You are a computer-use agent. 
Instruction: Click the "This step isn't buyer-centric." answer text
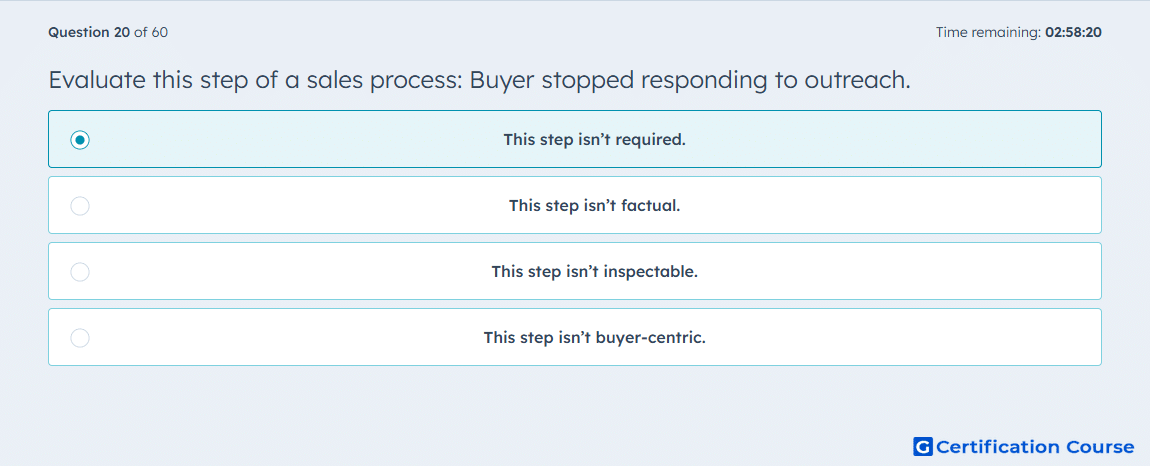coord(595,338)
